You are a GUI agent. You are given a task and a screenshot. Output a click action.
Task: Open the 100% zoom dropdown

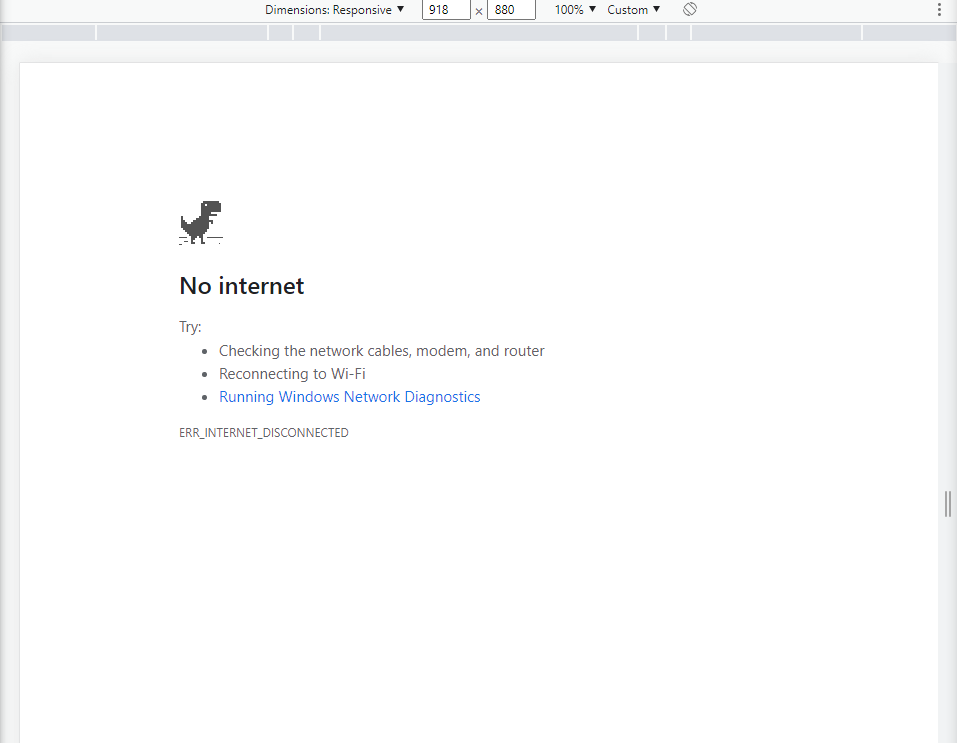pyautogui.click(x=575, y=10)
